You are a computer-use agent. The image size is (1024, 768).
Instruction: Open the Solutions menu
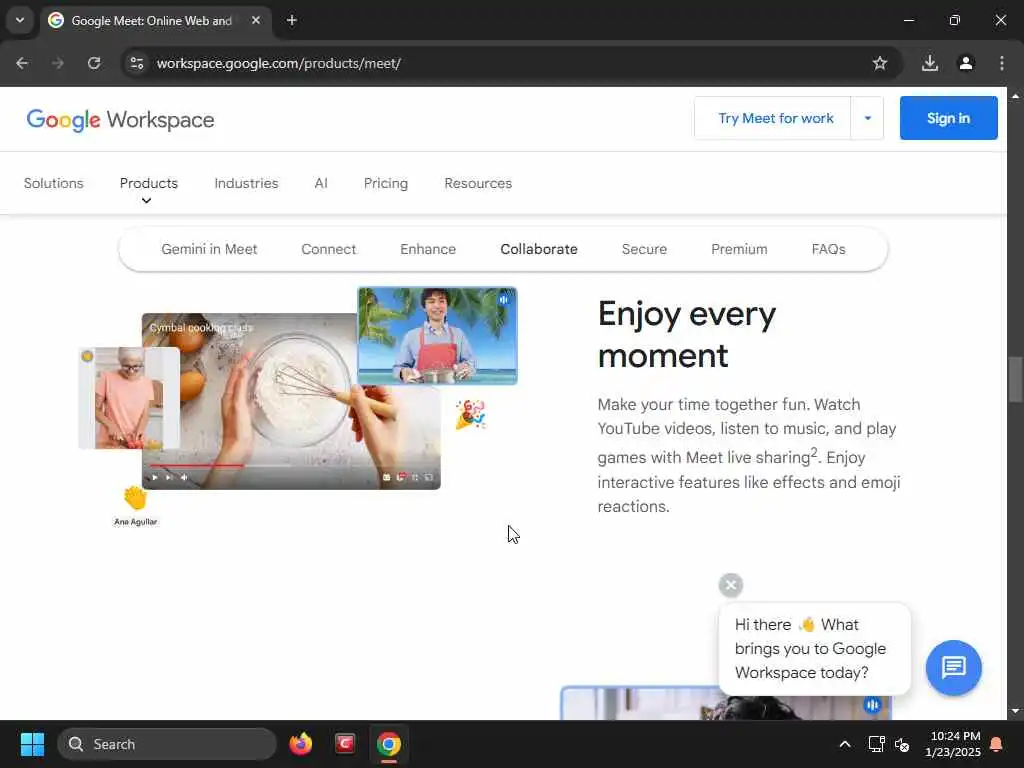(54, 184)
